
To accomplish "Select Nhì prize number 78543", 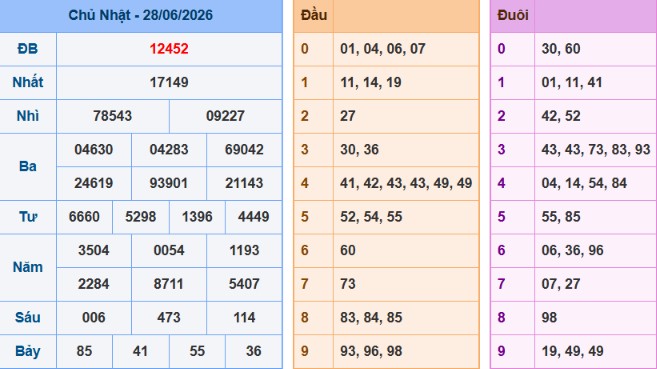I will (112, 116).
